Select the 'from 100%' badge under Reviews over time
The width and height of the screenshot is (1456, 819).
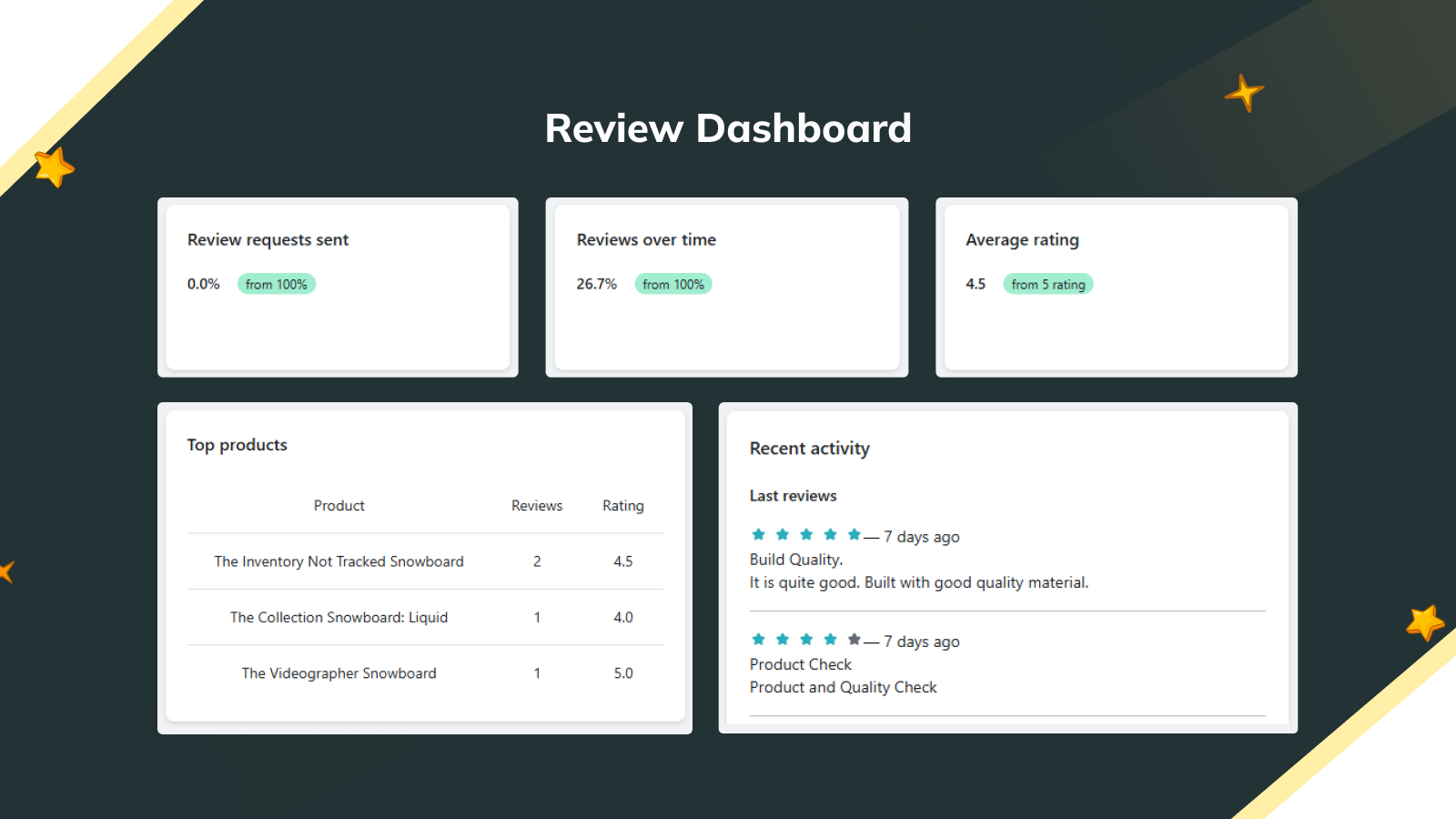coord(673,284)
